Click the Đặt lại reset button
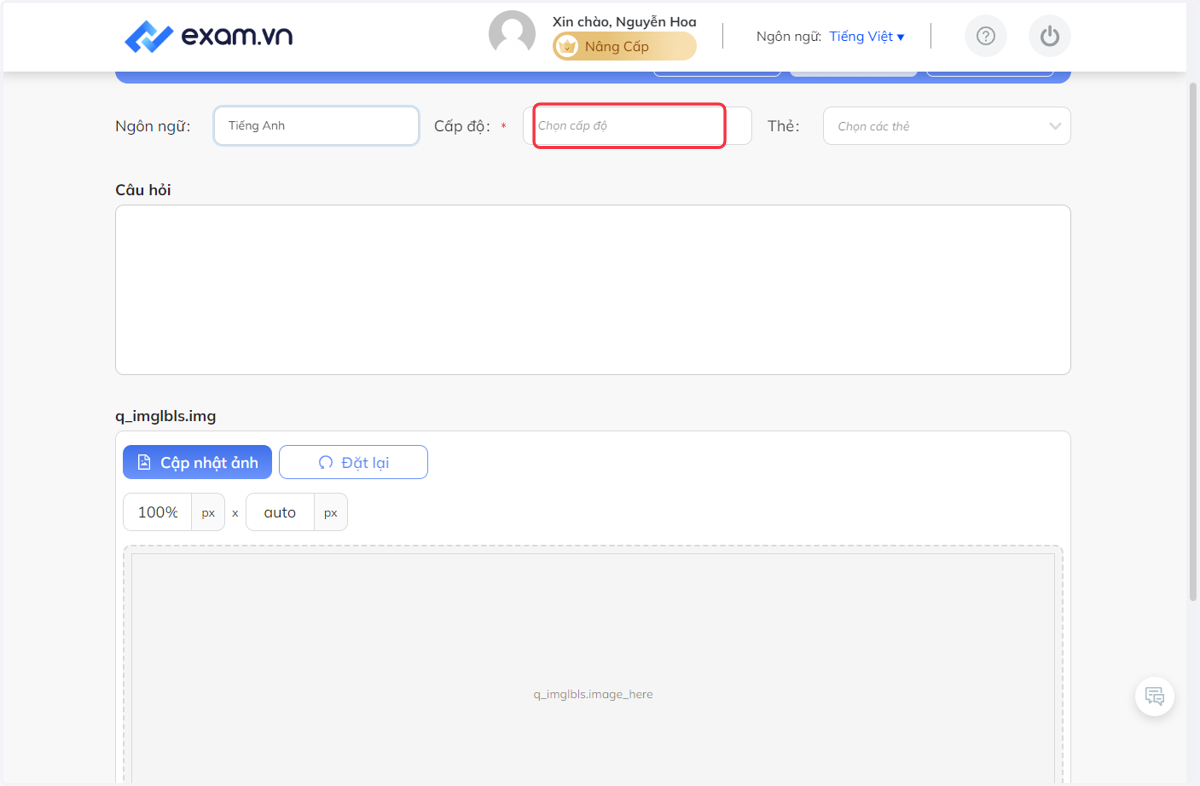Screen dimensions: 1200x786 [x=353, y=462]
